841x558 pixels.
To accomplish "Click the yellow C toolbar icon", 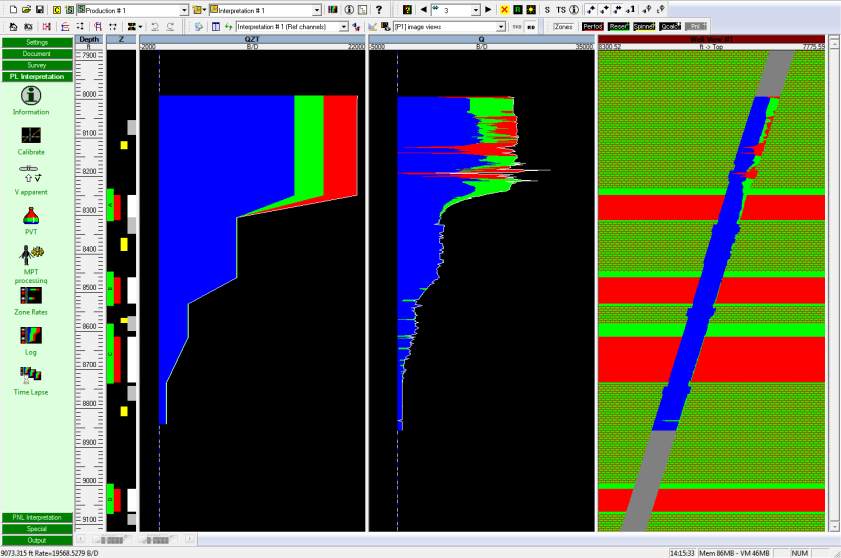I will point(57,10).
